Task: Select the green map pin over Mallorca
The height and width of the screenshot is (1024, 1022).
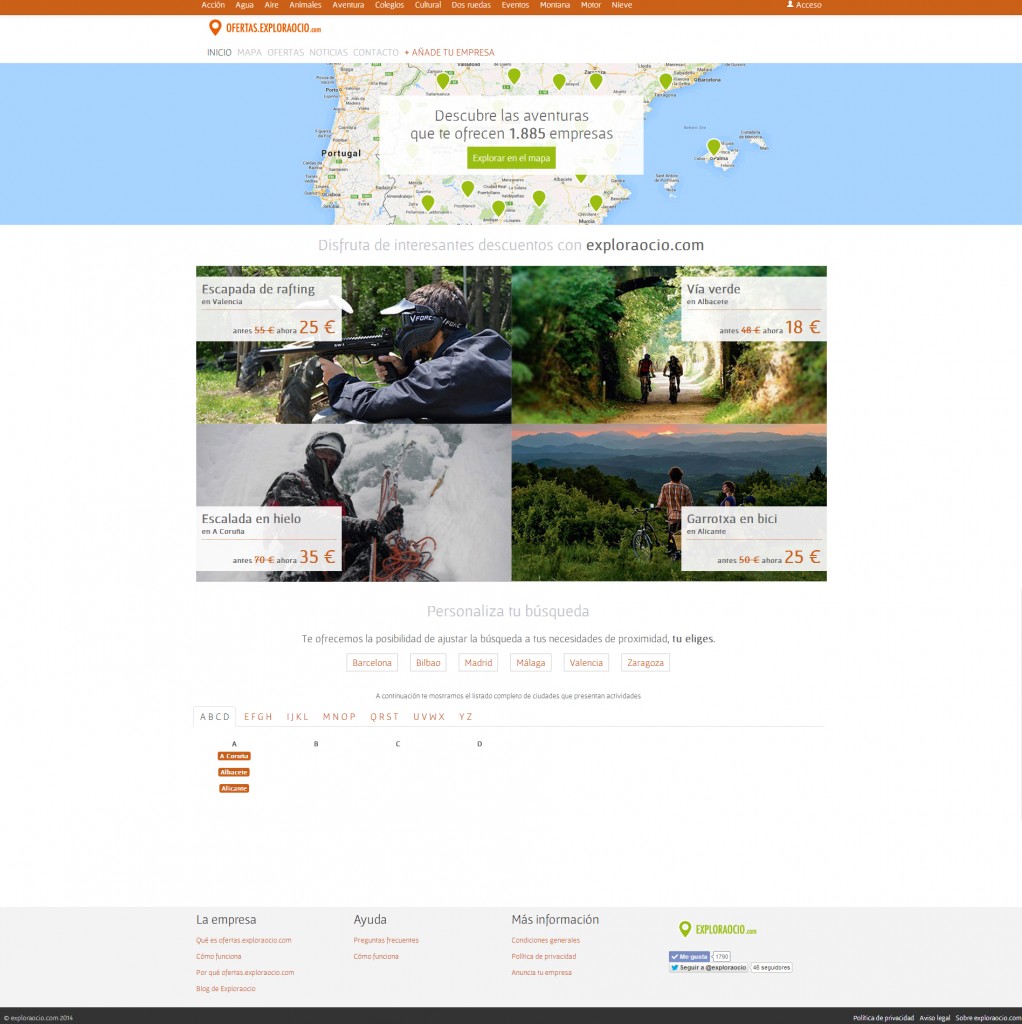Action: [713, 147]
